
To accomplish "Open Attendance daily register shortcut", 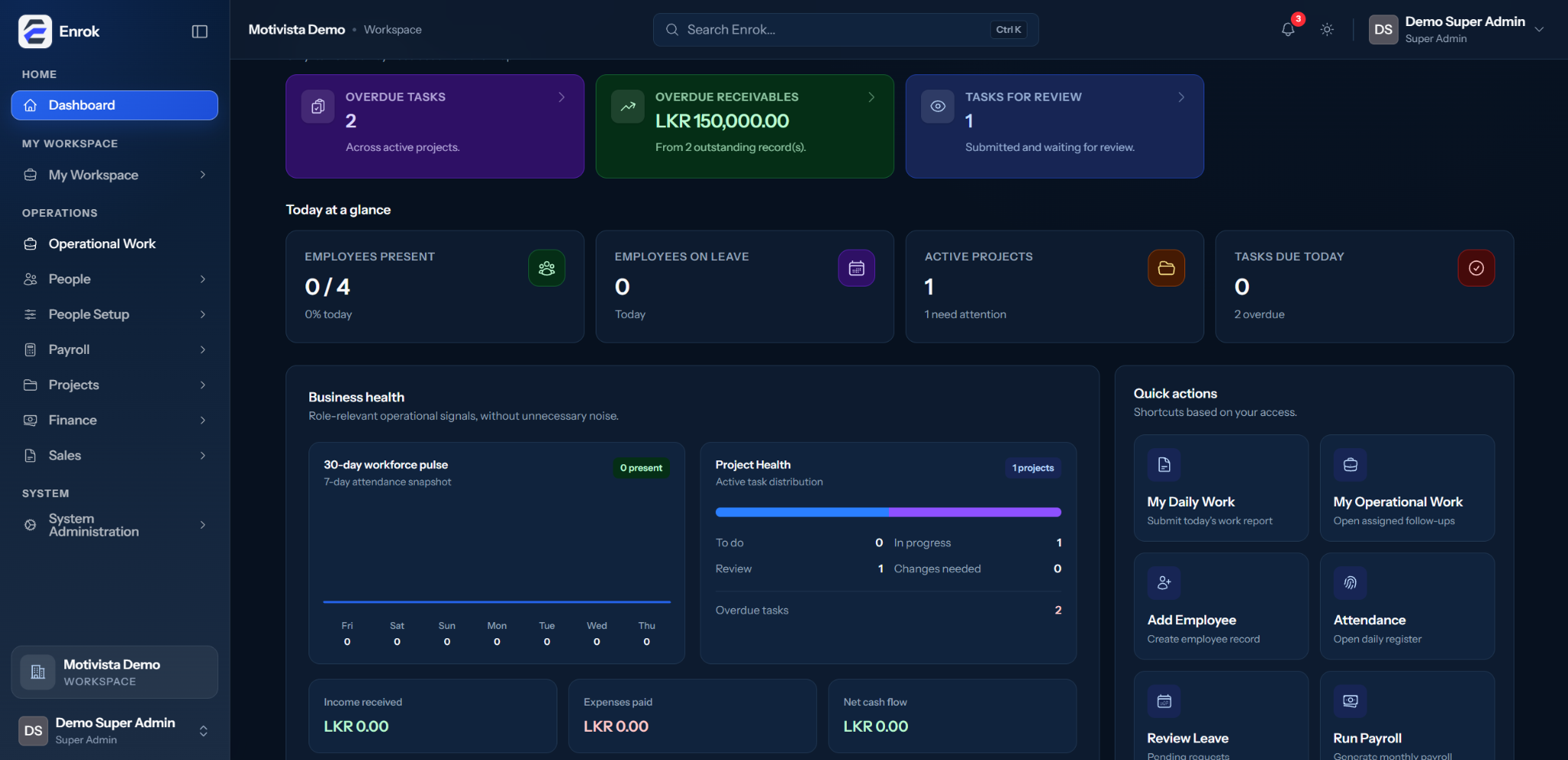I will pyautogui.click(x=1407, y=606).
